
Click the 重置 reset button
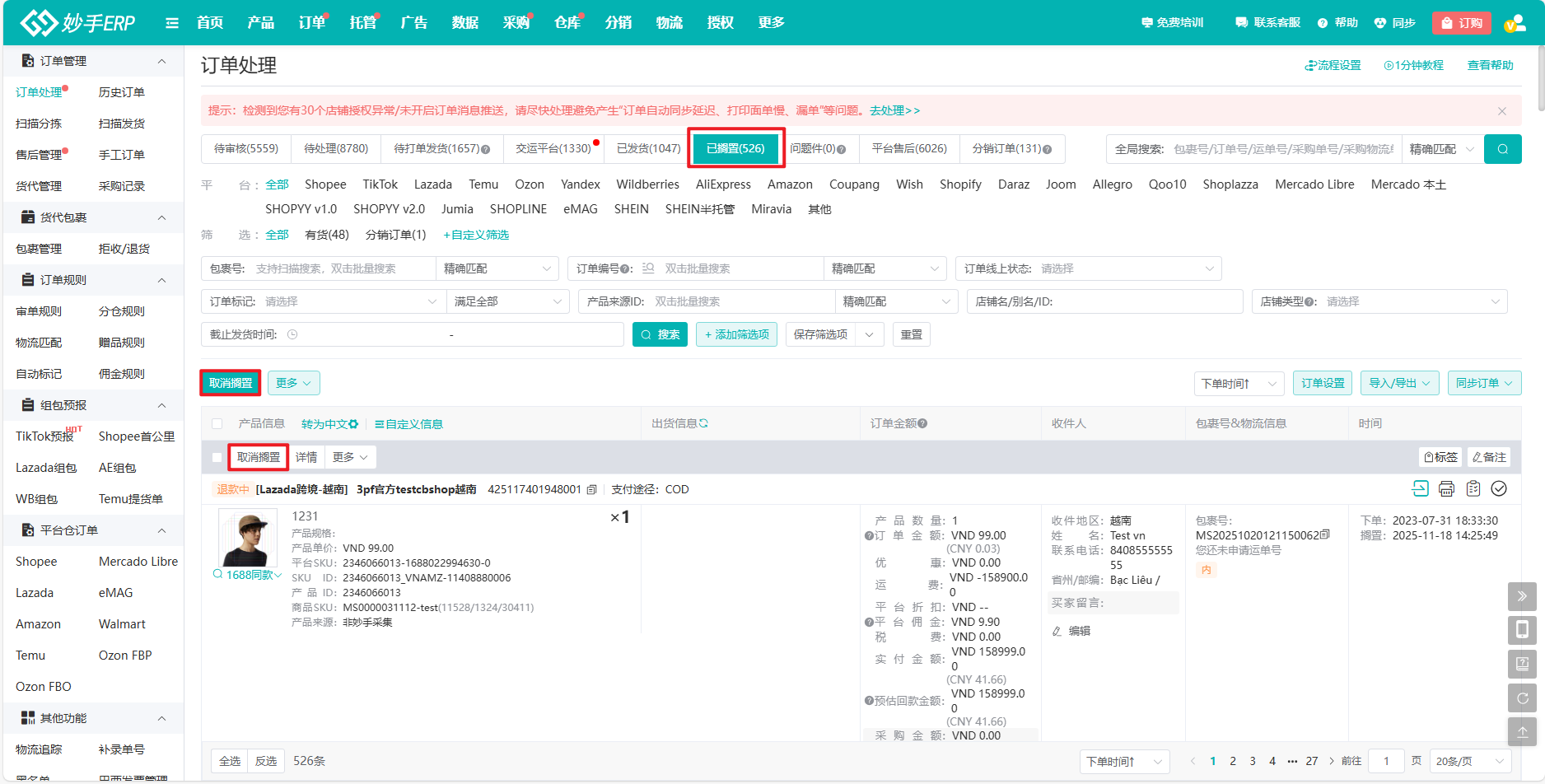pos(911,334)
